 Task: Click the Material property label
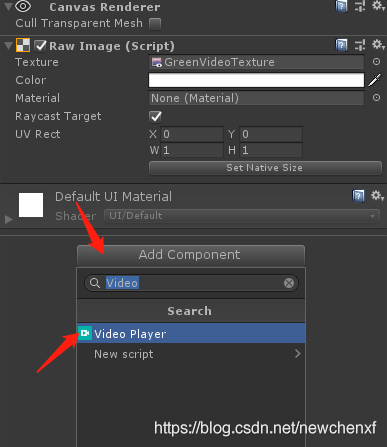pos(38,98)
